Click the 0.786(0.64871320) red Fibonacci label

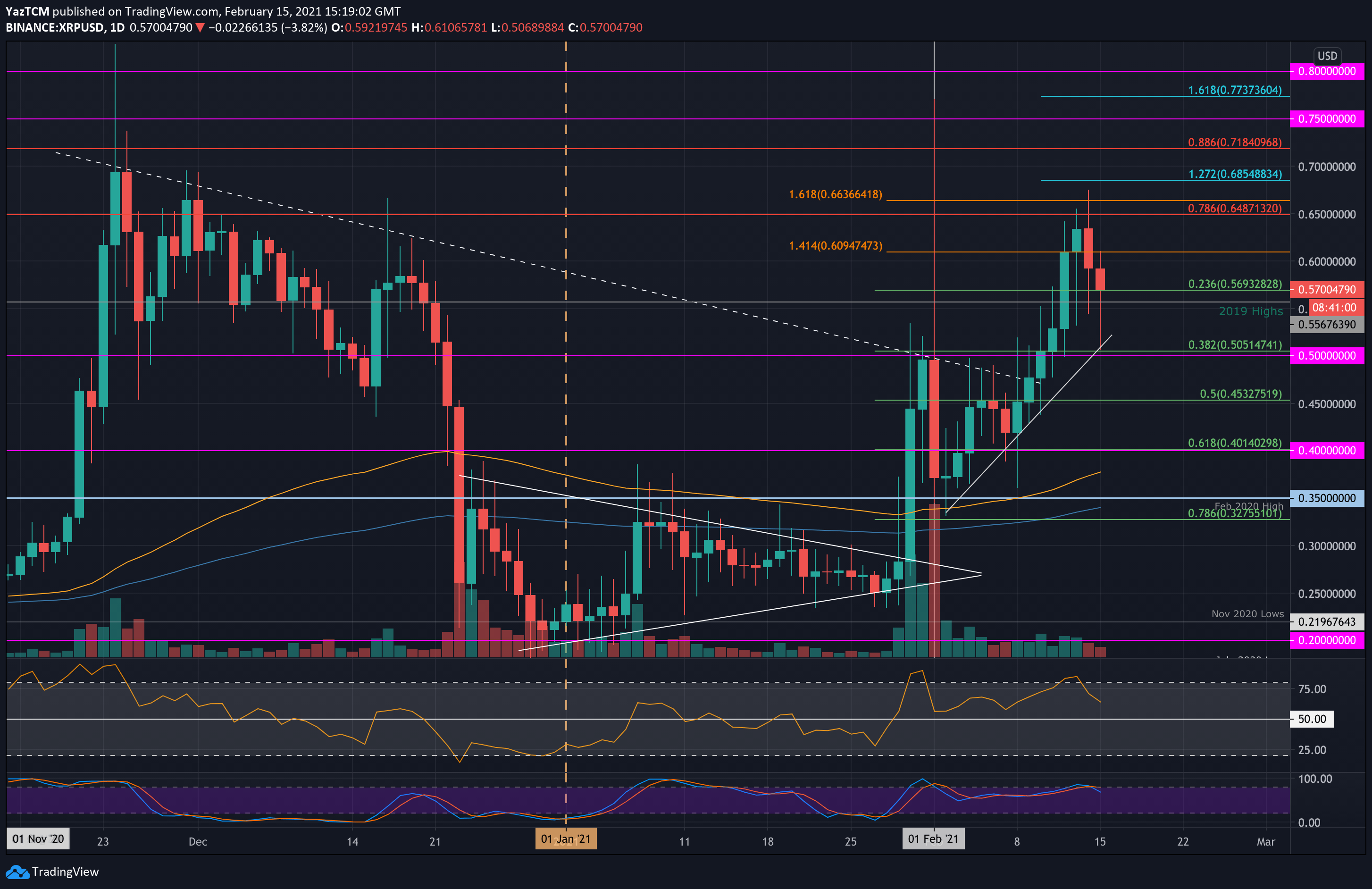pos(1235,208)
